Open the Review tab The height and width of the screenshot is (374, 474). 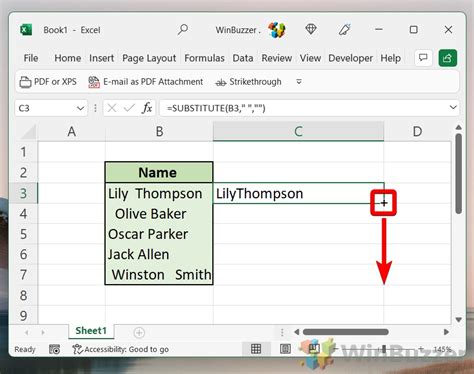(x=277, y=58)
